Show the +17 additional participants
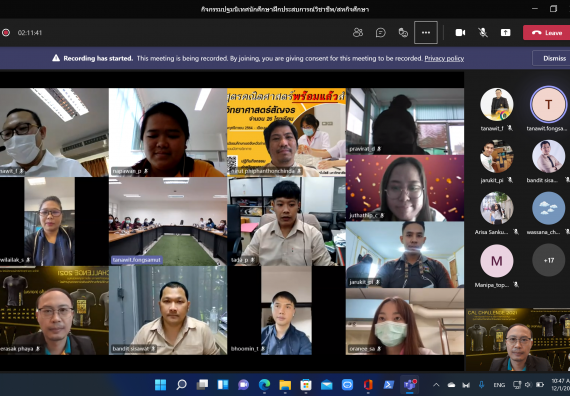570x396 pixels. 548,260
